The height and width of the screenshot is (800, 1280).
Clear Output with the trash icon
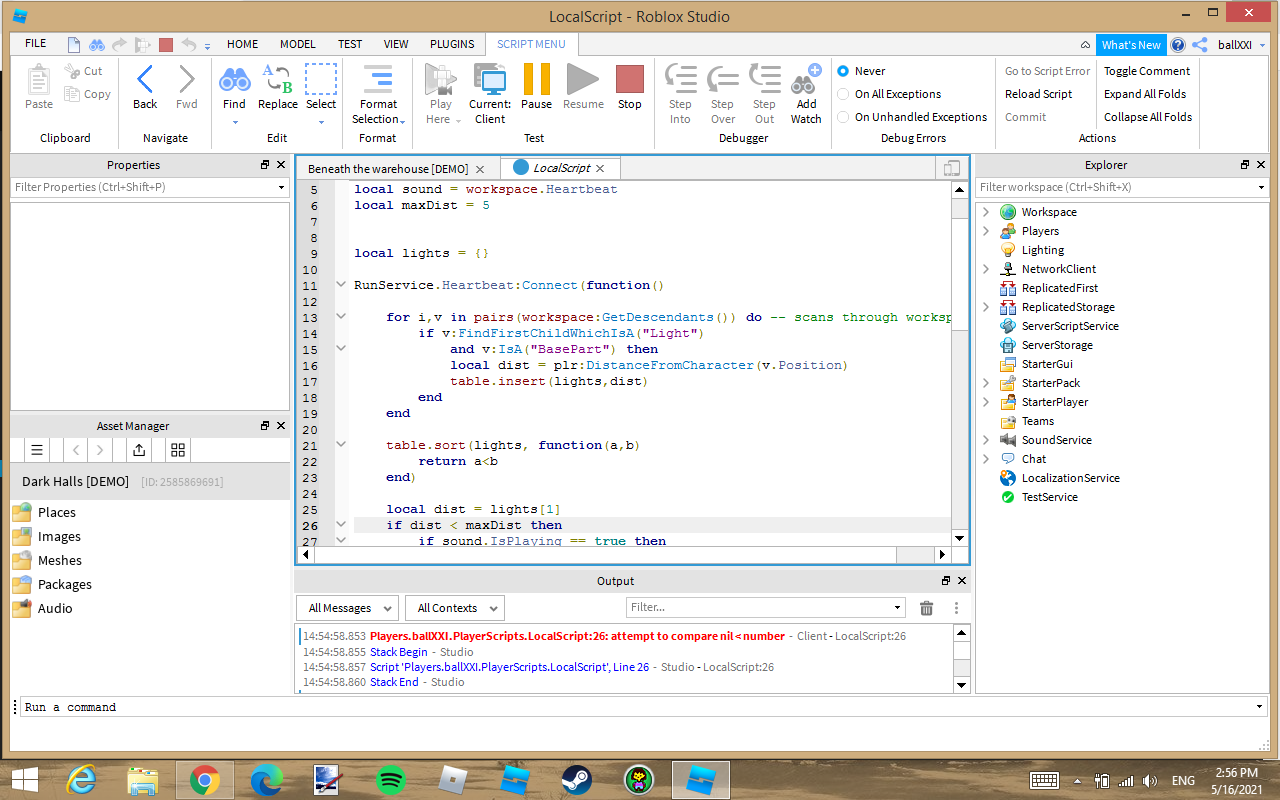point(926,607)
